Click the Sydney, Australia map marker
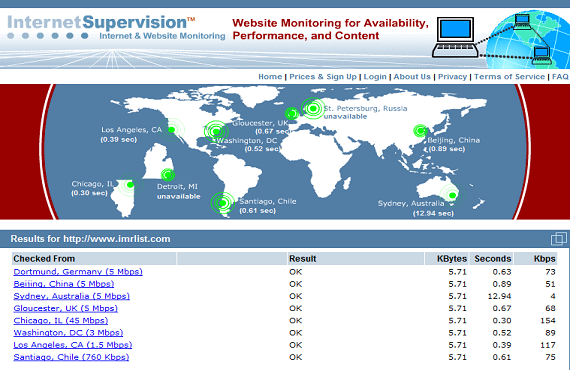This screenshot has height=370, width=570. 452,196
